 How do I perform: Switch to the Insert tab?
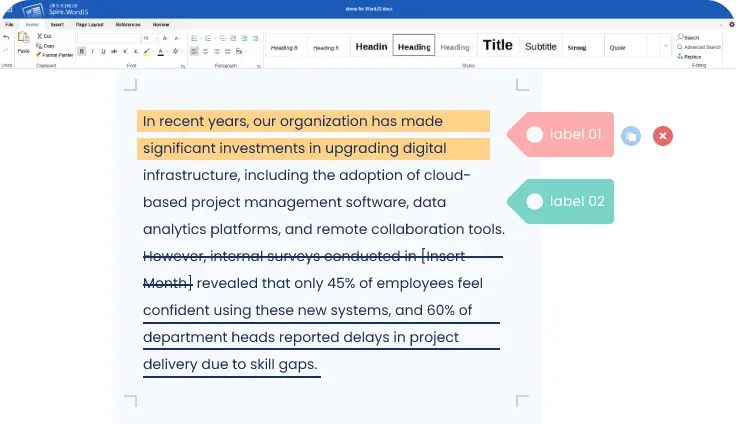[57, 23]
